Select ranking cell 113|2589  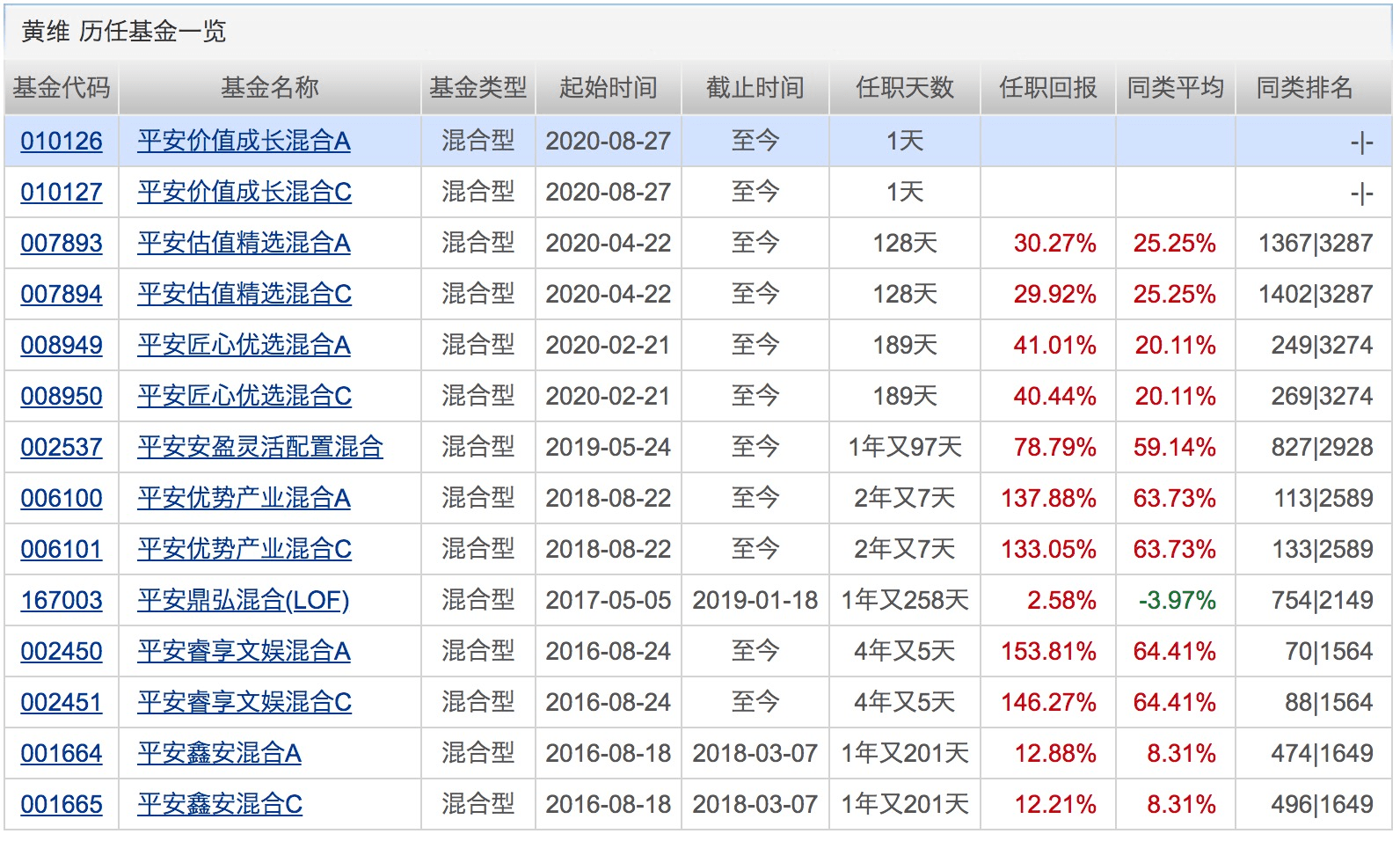1323,498
